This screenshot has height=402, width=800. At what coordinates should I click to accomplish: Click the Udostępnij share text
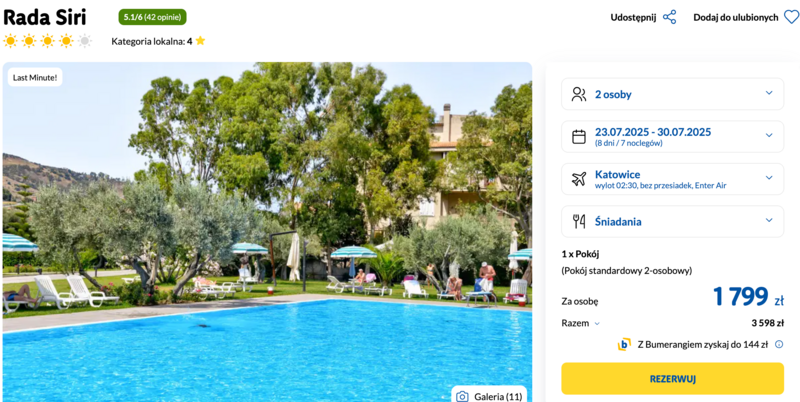pos(633,17)
